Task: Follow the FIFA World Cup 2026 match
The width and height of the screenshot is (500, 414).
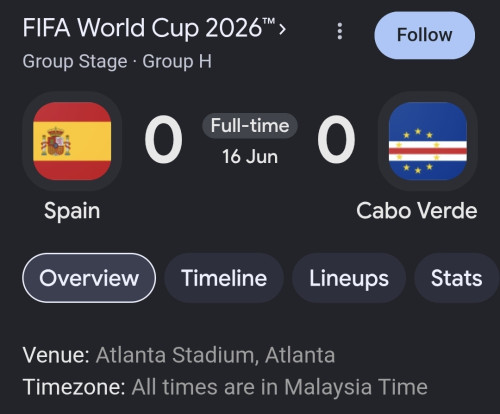Action: coord(425,35)
